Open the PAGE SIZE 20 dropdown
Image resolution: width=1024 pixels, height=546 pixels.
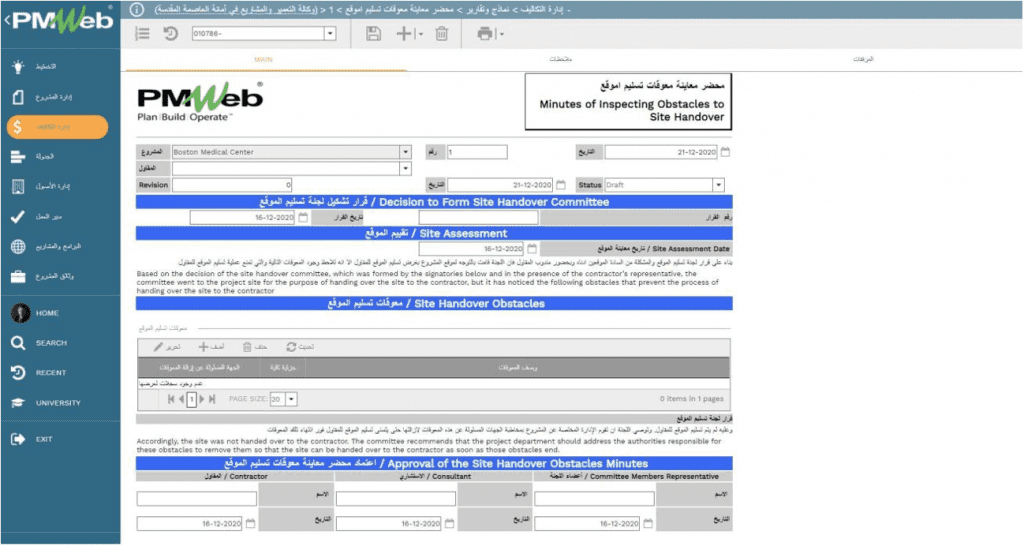tap(291, 399)
